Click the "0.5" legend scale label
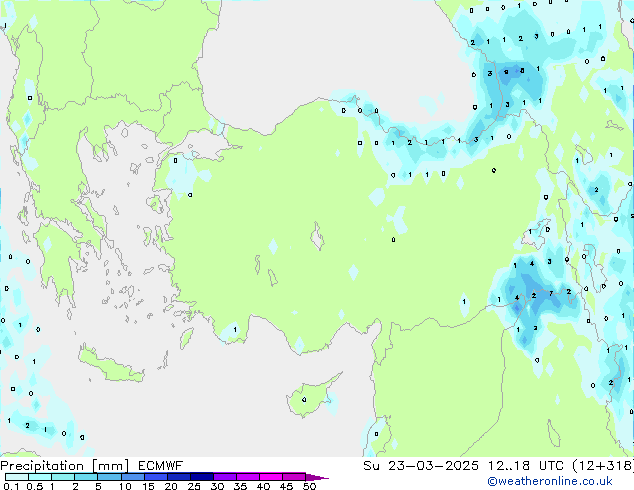Image resolution: width=634 pixels, height=490 pixels. (35, 486)
